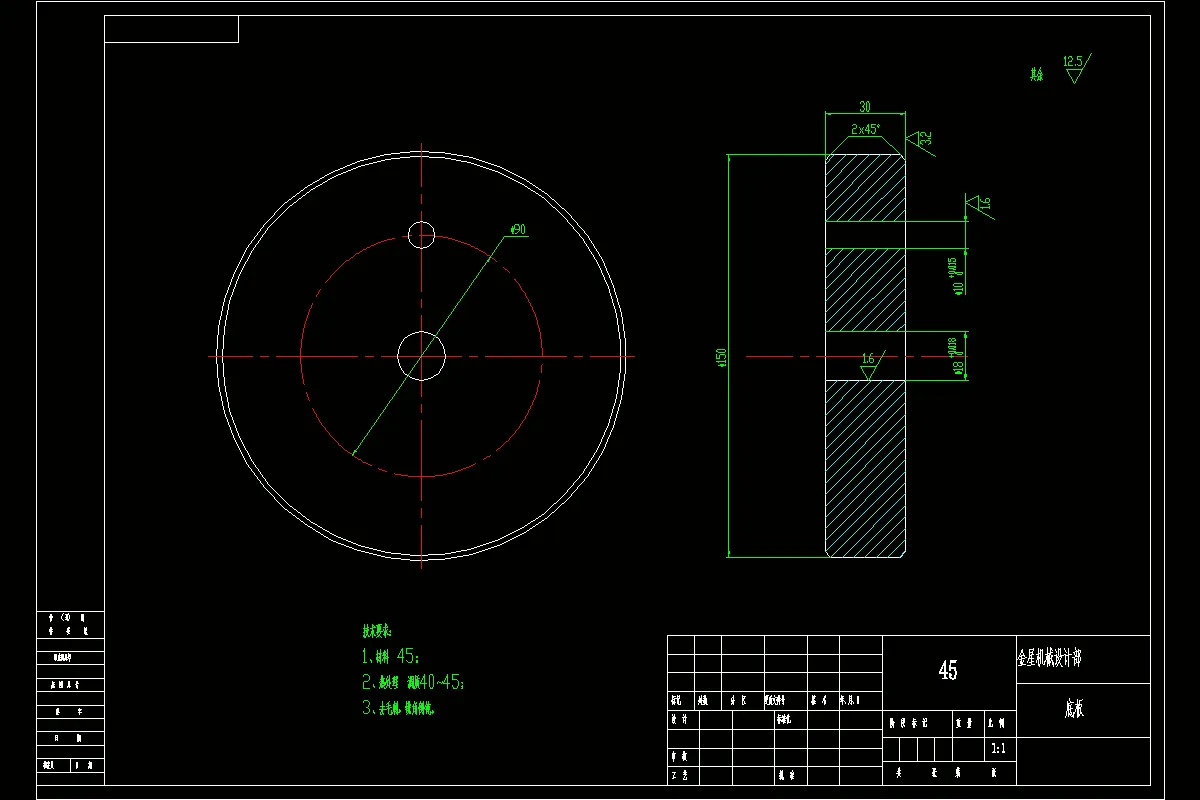The height and width of the screenshot is (800, 1200).
Task: Select the 金星机械设计部 company name text
Action: pyautogui.click(x=1049, y=660)
